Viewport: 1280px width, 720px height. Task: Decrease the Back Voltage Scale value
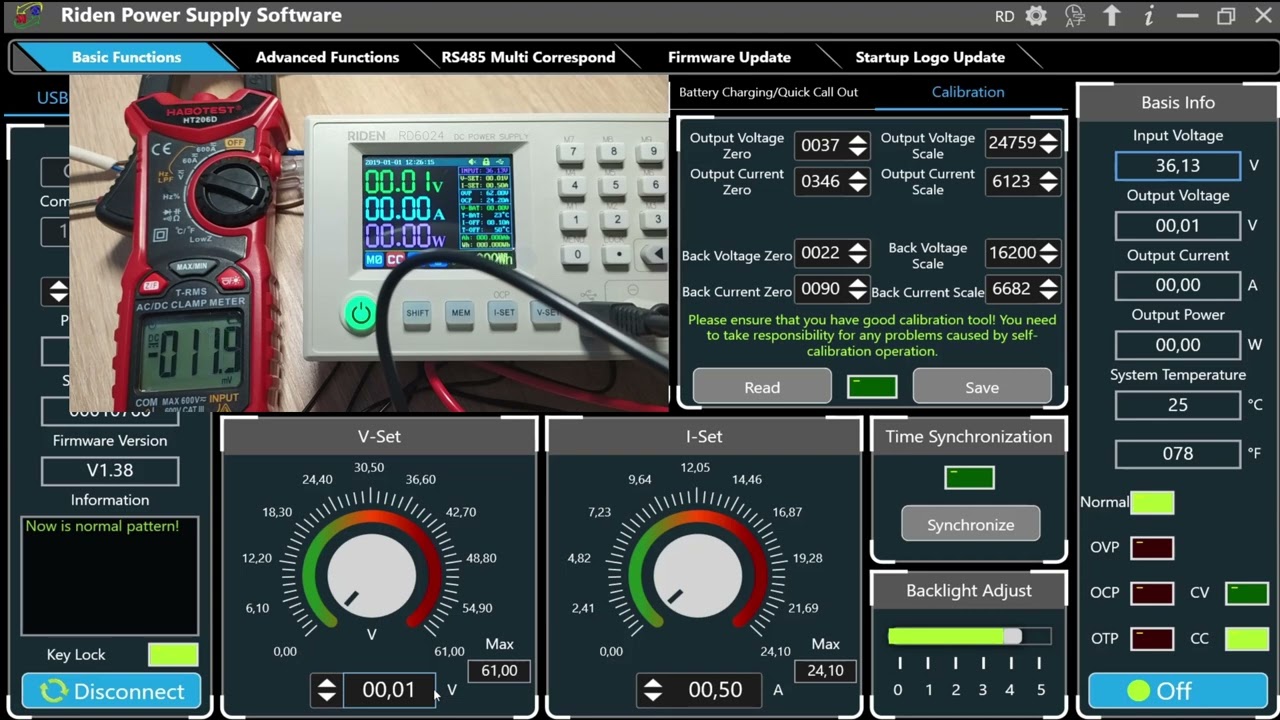click(x=1048, y=259)
